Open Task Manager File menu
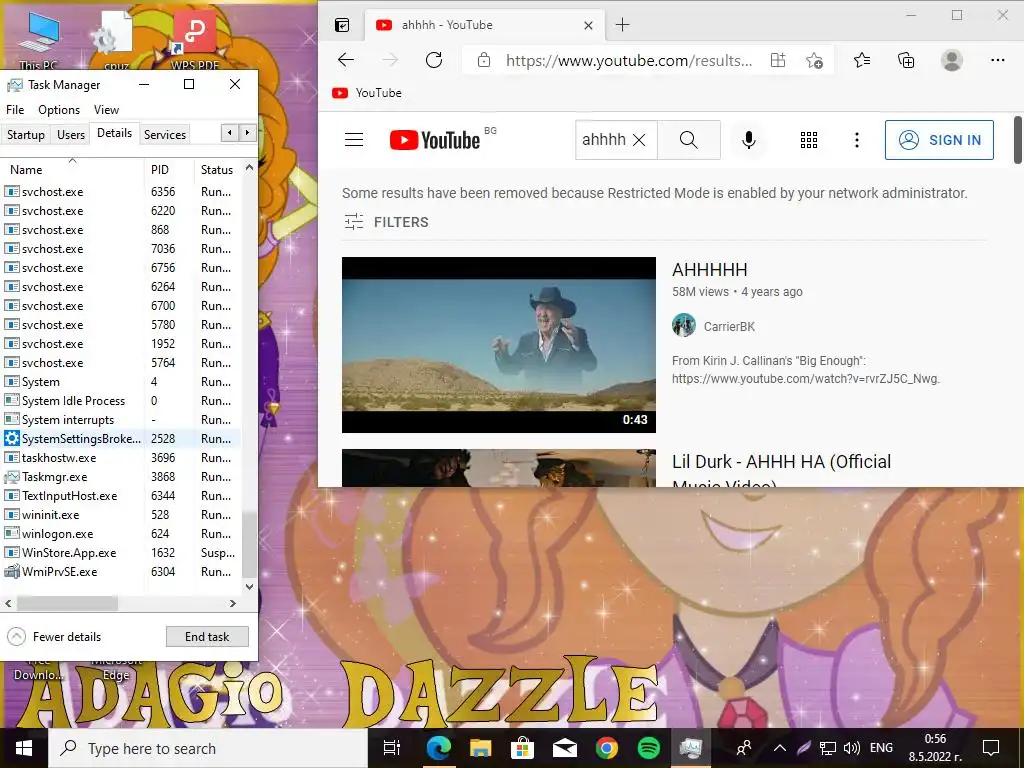Screen dimensions: 1024x768 click(15, 110)
